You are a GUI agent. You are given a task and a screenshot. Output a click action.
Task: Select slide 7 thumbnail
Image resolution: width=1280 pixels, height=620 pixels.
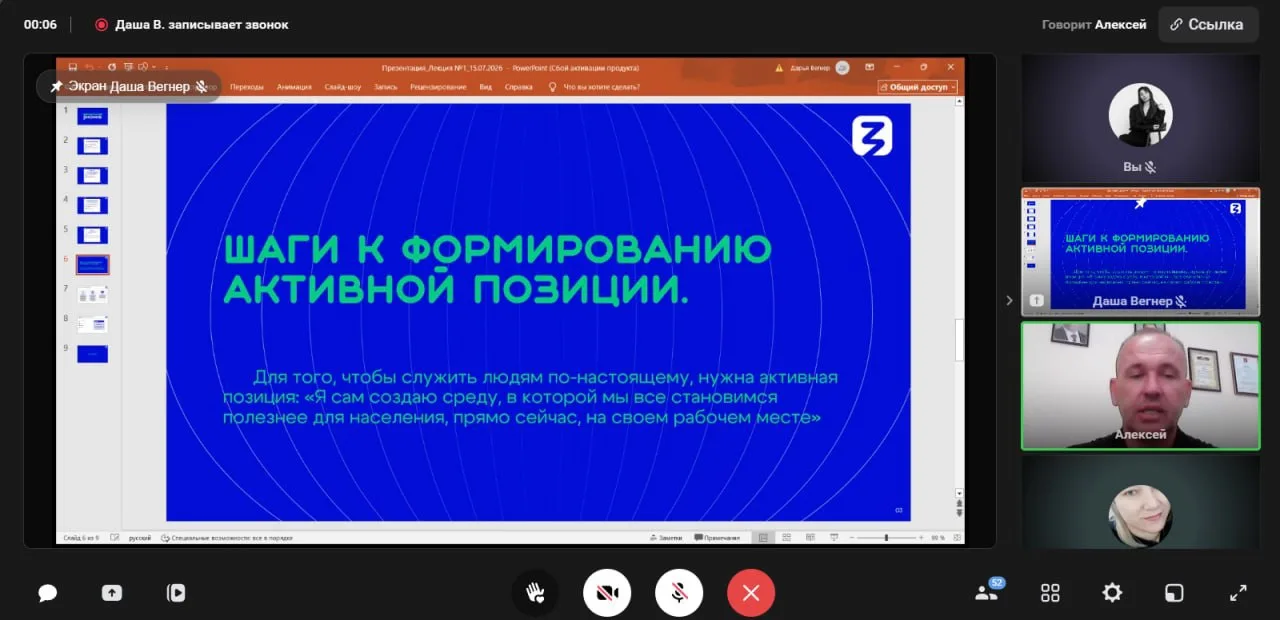click(x=92, y=295)
